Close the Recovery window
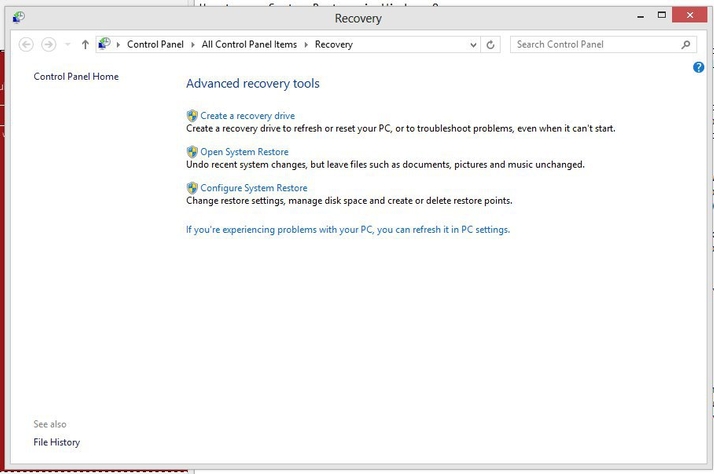This screenshot has width=714, height=474. (689, 15)
